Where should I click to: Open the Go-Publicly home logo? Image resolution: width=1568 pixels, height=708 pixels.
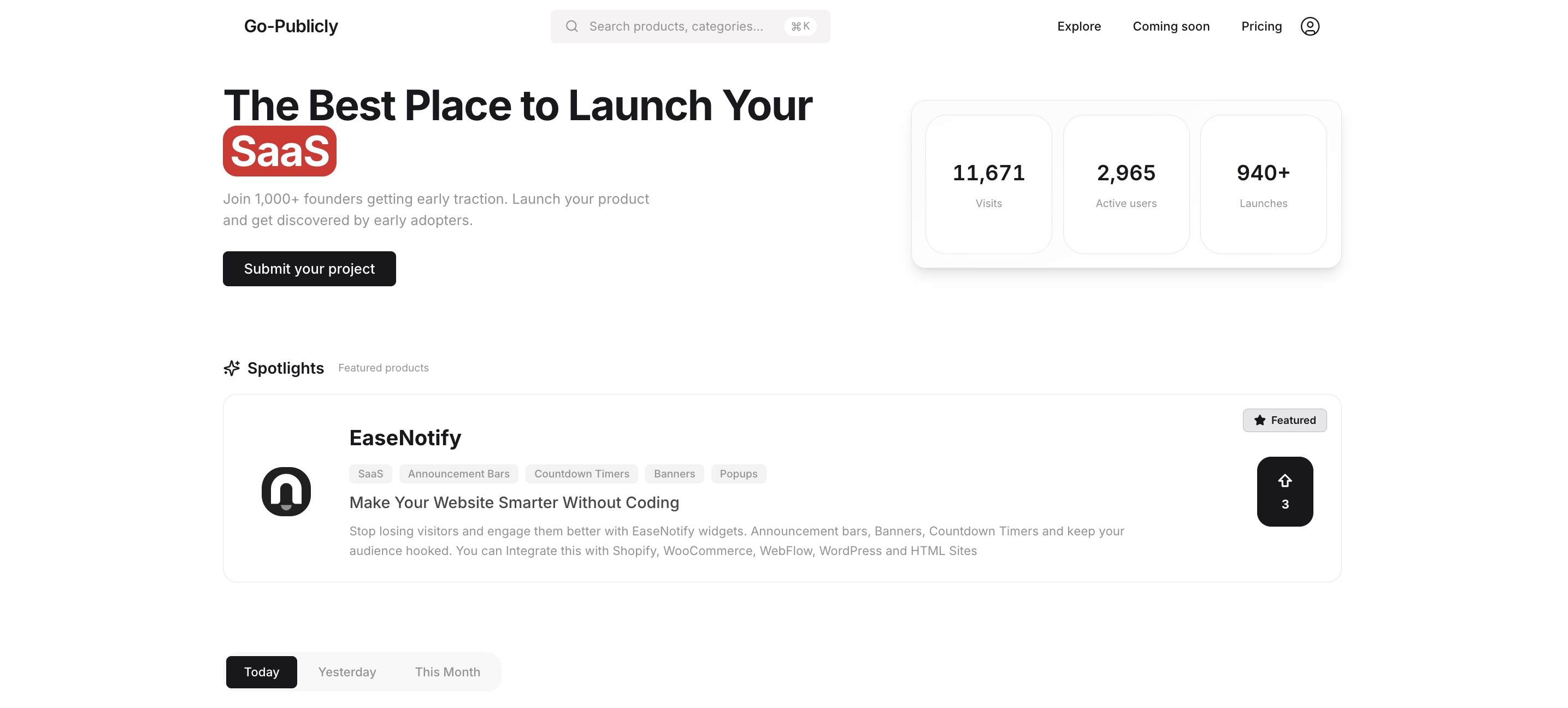tap(291, 26)
